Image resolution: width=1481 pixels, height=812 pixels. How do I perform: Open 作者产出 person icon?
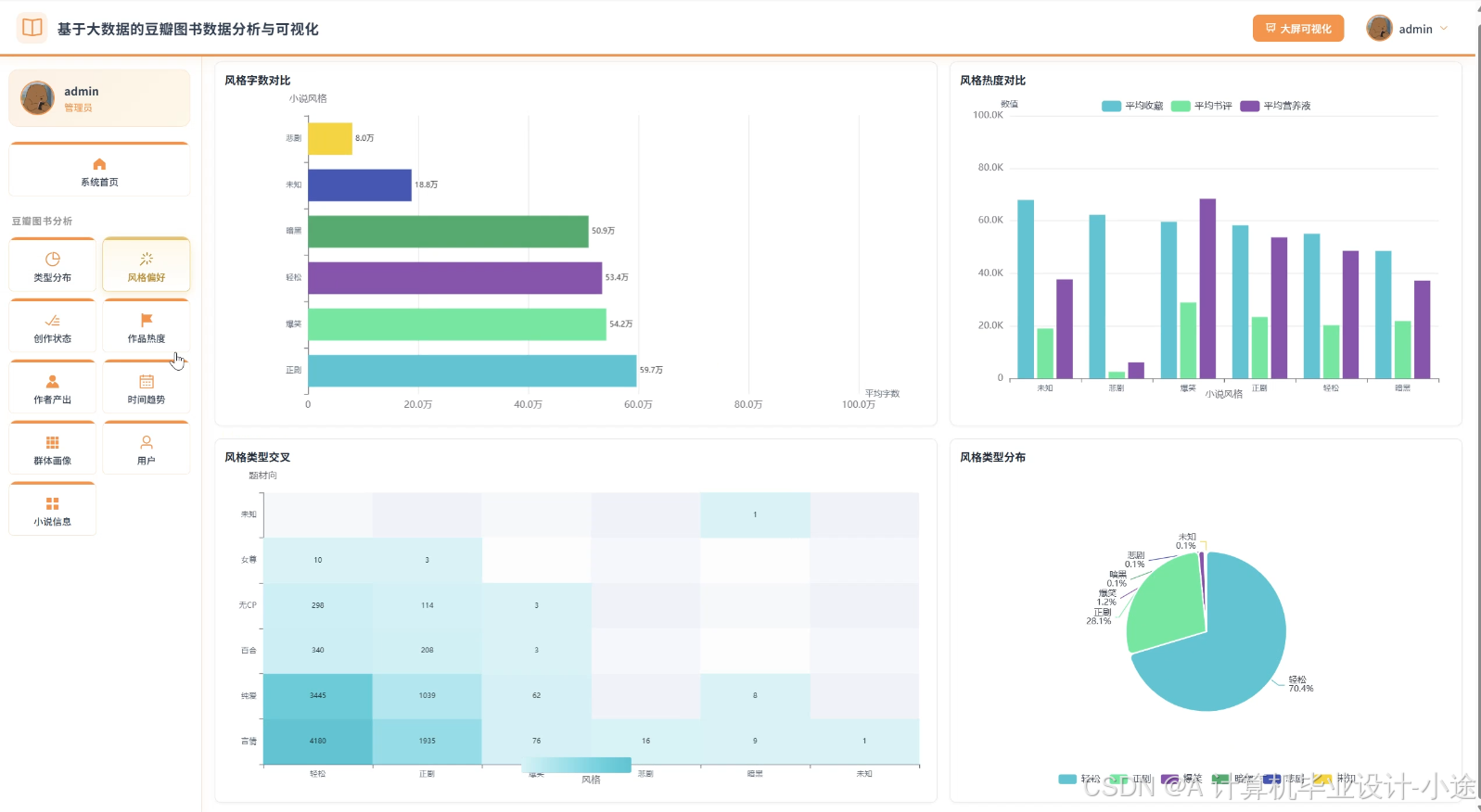point(53,382)
